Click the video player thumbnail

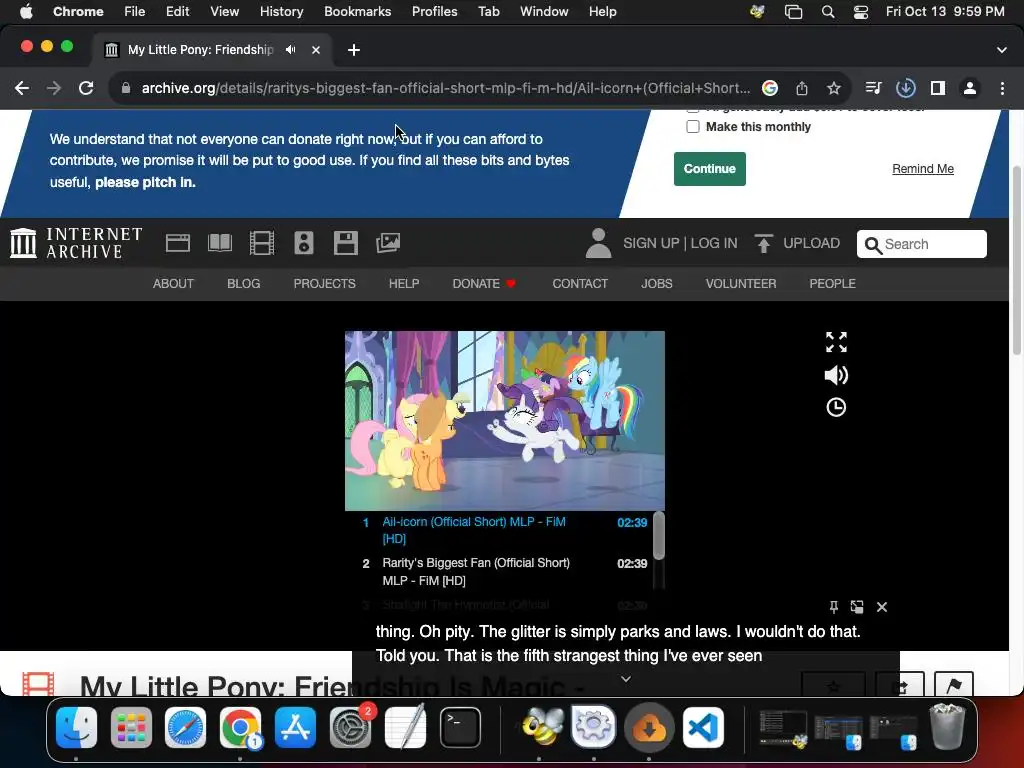pyautogui.click(x=505, y=421)
